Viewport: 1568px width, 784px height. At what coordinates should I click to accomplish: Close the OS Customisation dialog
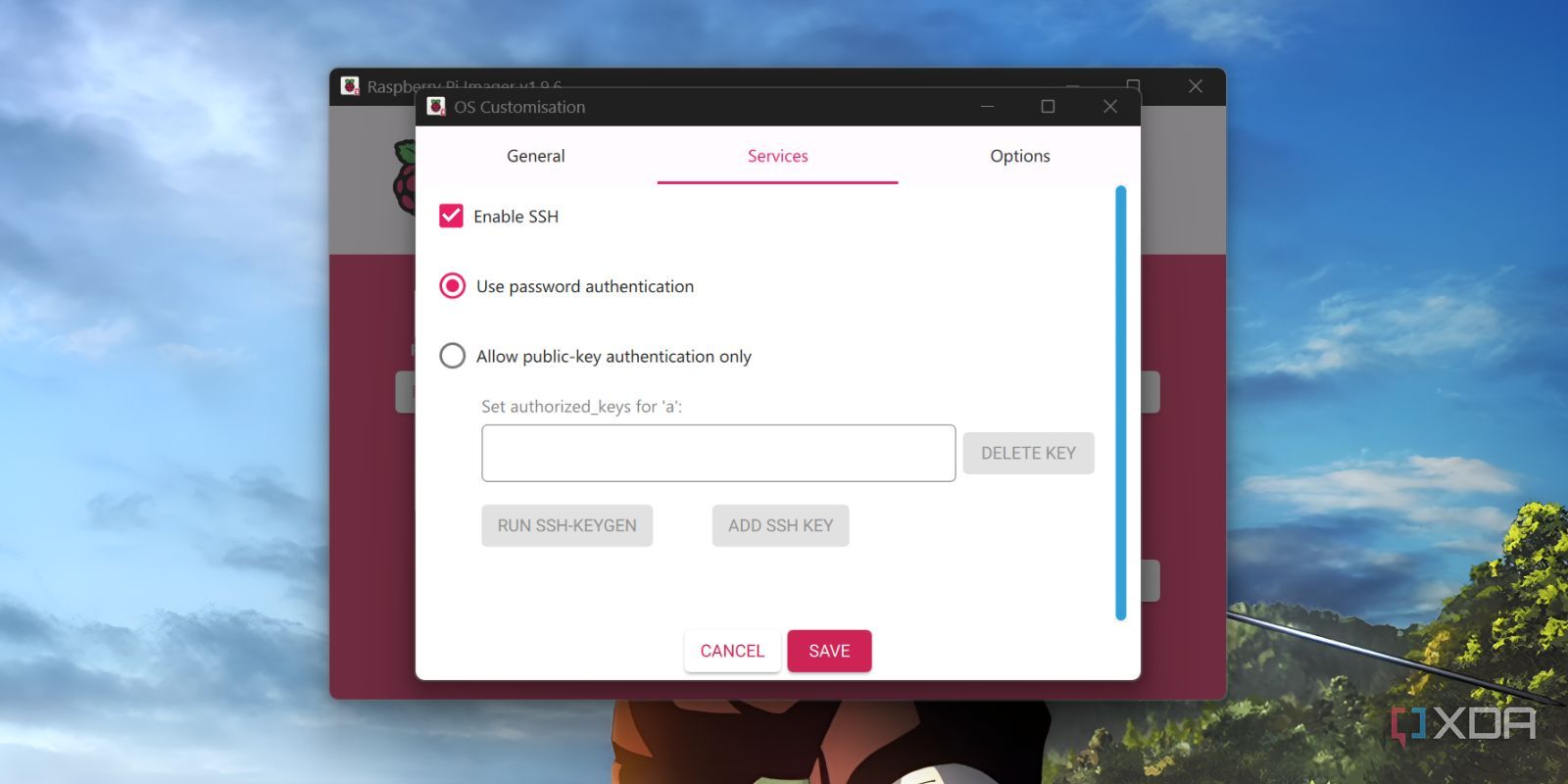pos(1109,106)
